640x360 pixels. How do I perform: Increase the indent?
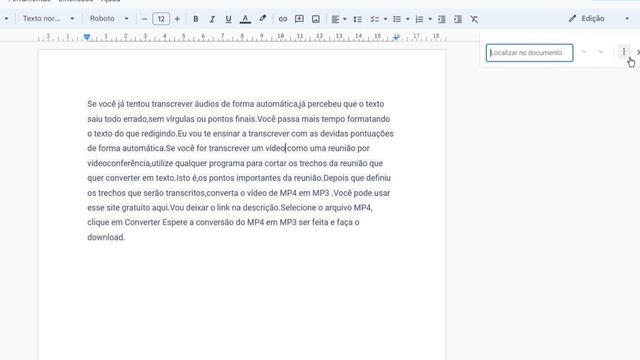458,19
